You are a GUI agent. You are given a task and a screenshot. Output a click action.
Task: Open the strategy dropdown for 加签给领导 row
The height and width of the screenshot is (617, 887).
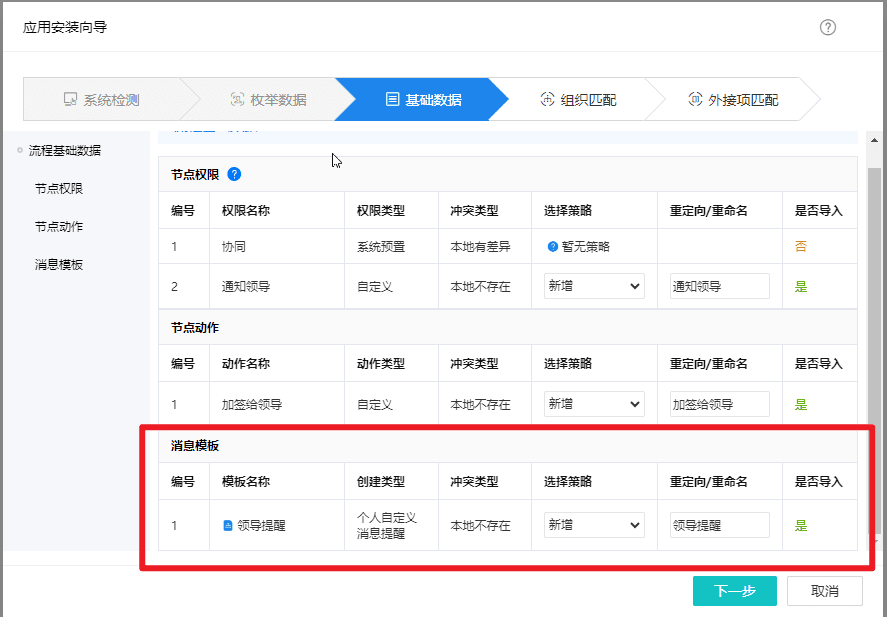coord(594,404)
